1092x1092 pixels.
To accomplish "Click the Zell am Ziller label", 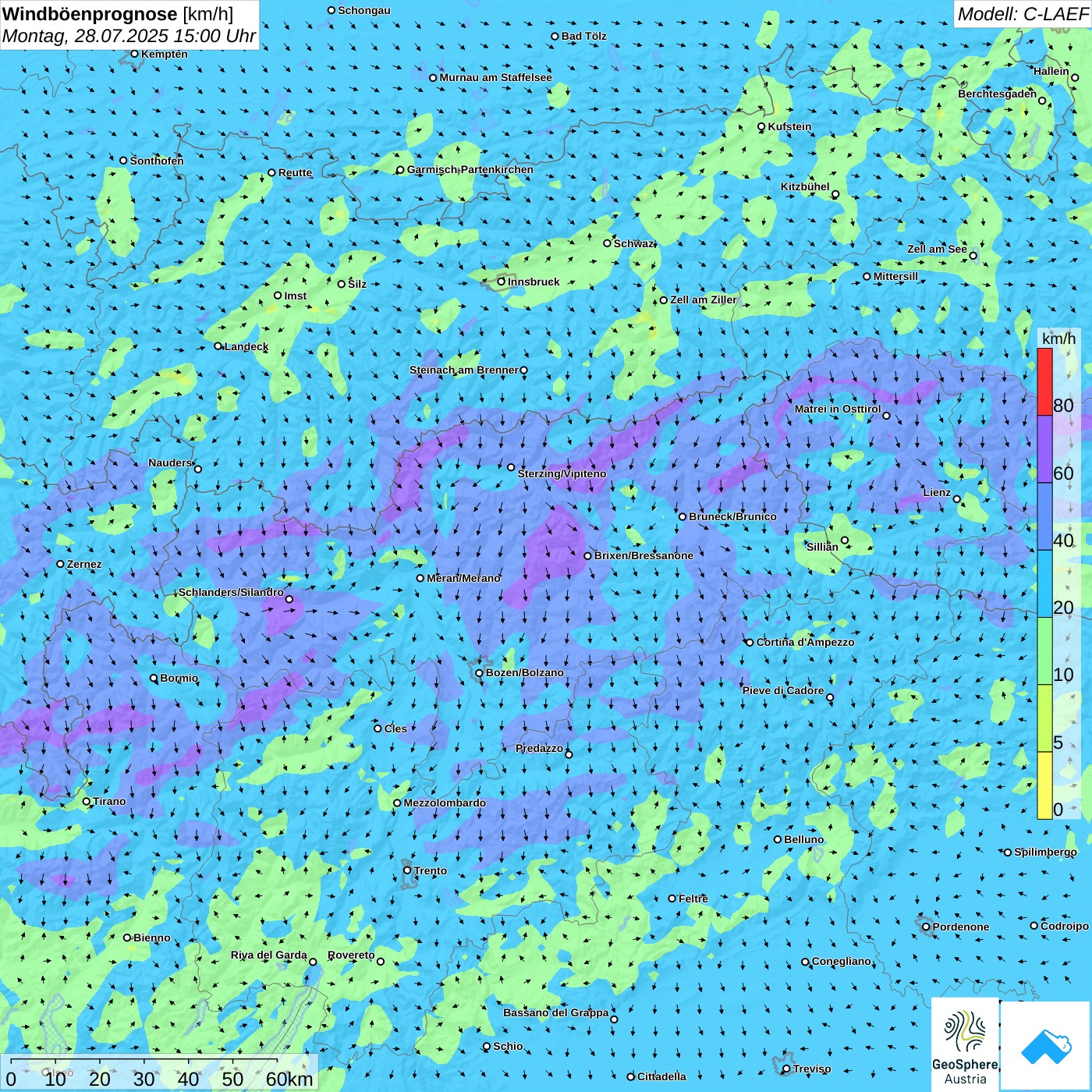I will click(704, 300).
